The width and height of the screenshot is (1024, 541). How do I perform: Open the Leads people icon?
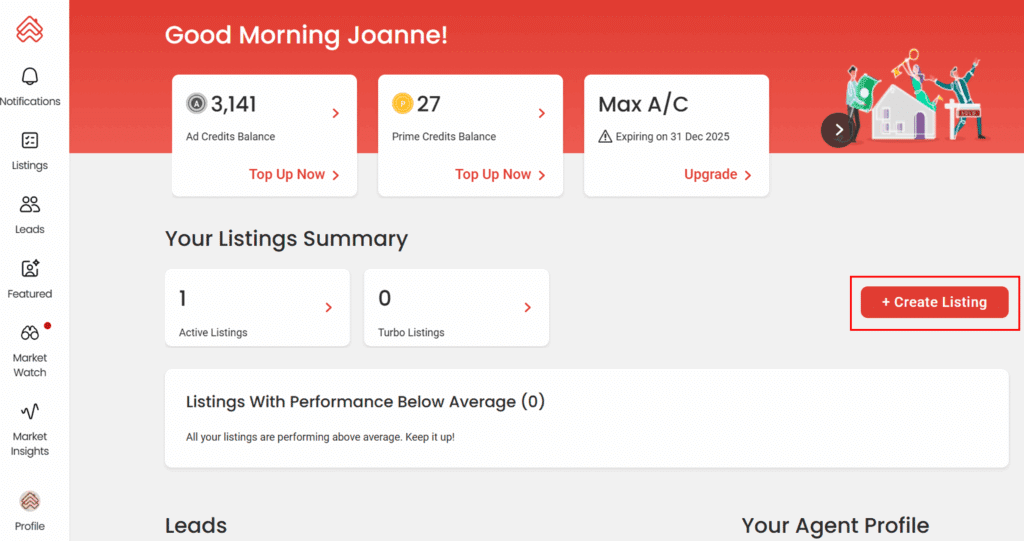tap(30, 205)
